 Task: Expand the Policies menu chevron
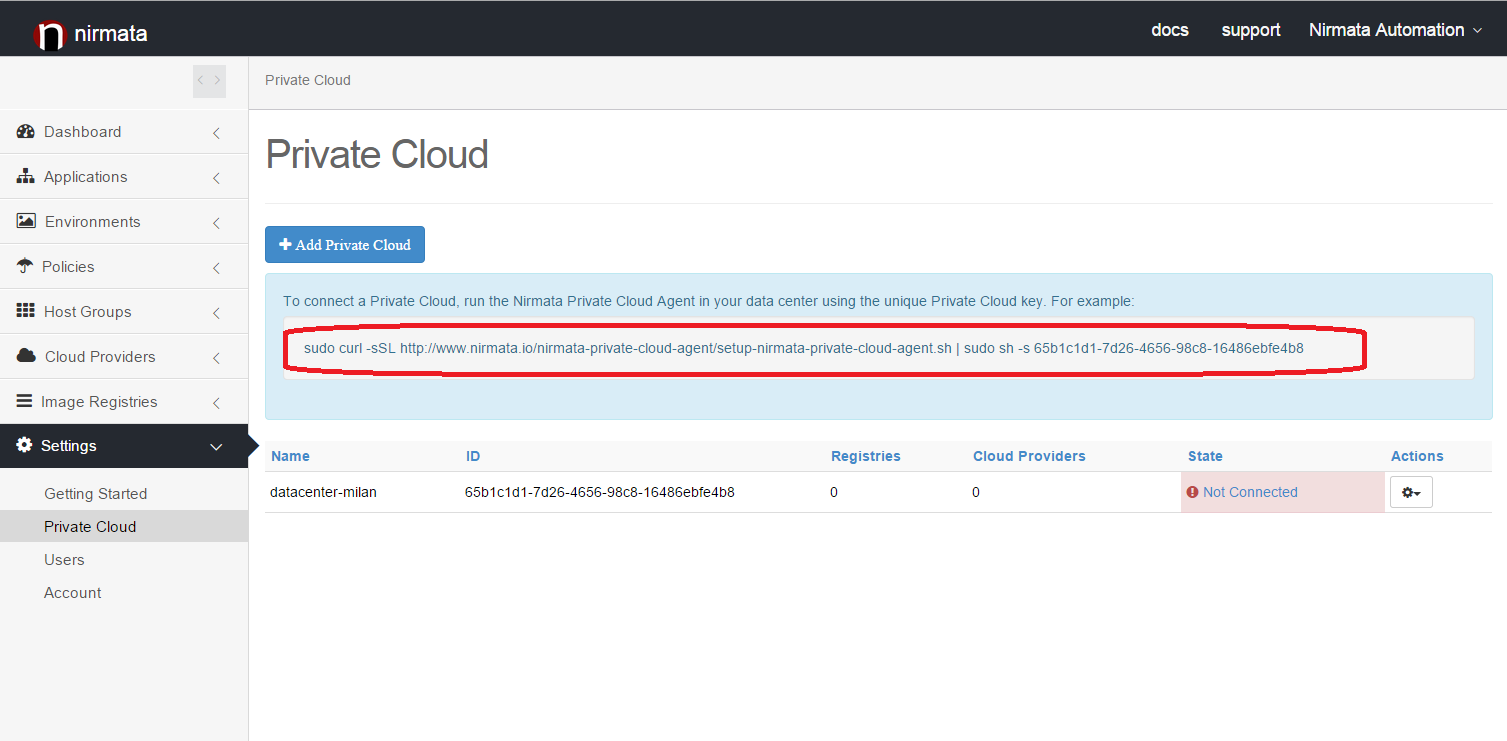point(216,268)
